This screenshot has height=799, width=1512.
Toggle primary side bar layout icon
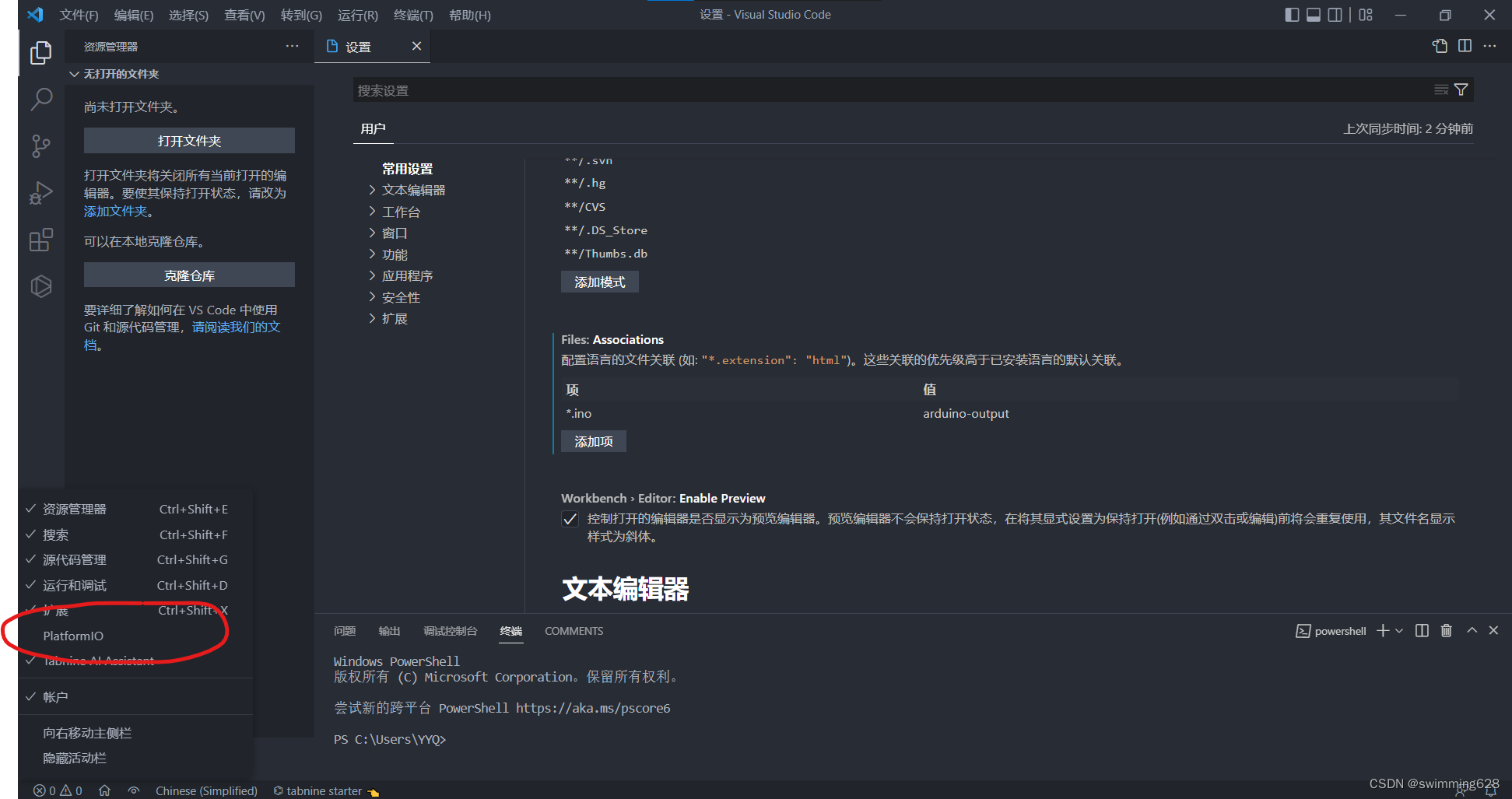1292,15
